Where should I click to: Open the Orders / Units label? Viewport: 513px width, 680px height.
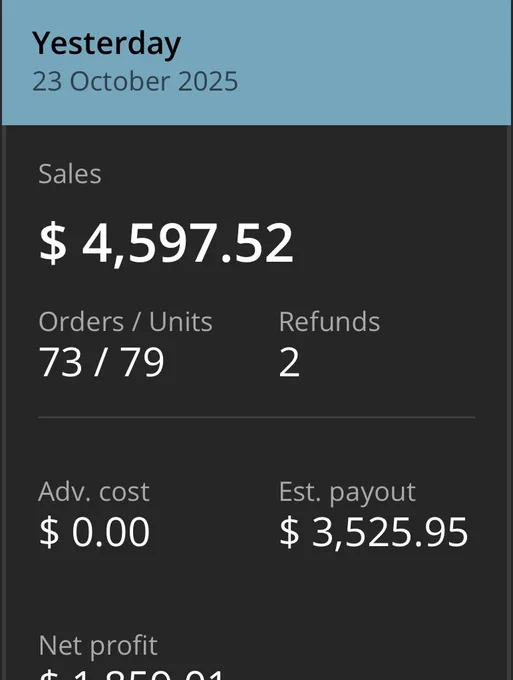(125, 322)
